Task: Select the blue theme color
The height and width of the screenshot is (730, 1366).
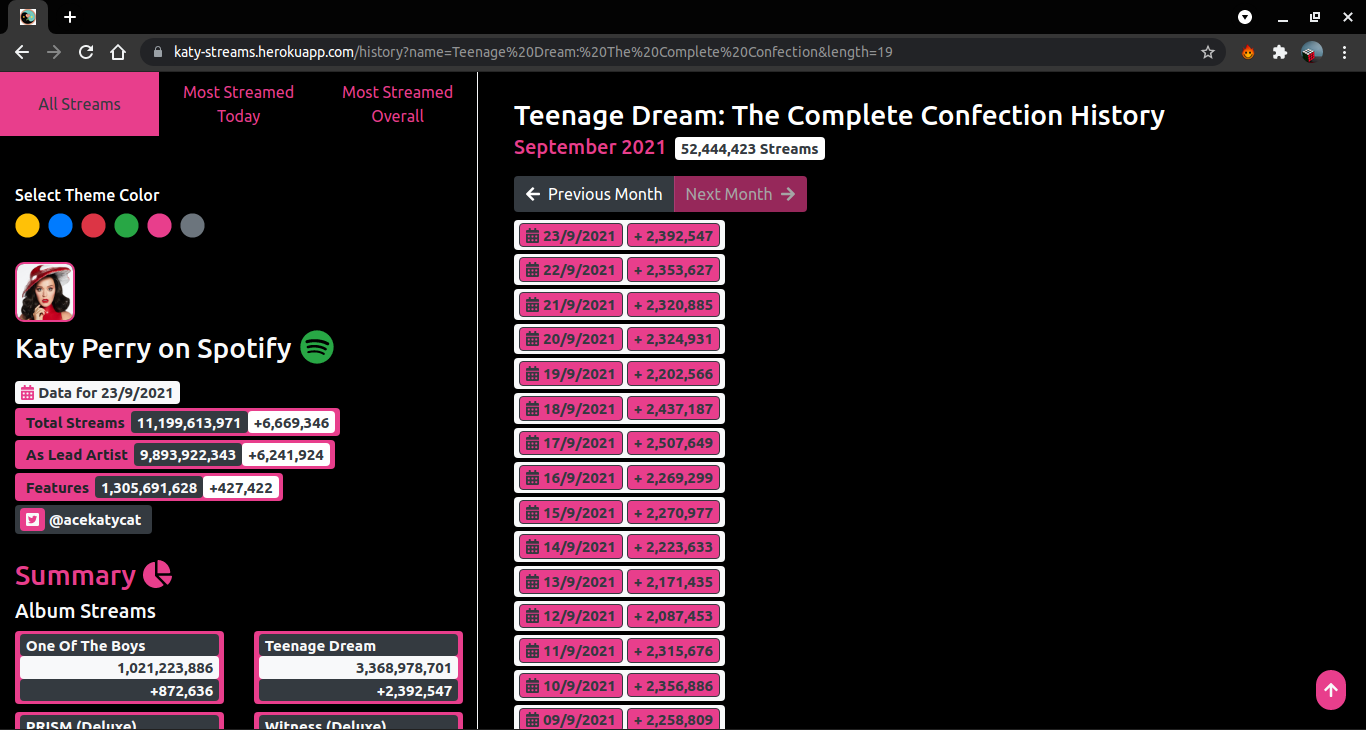Action: (x=61, y=226)
